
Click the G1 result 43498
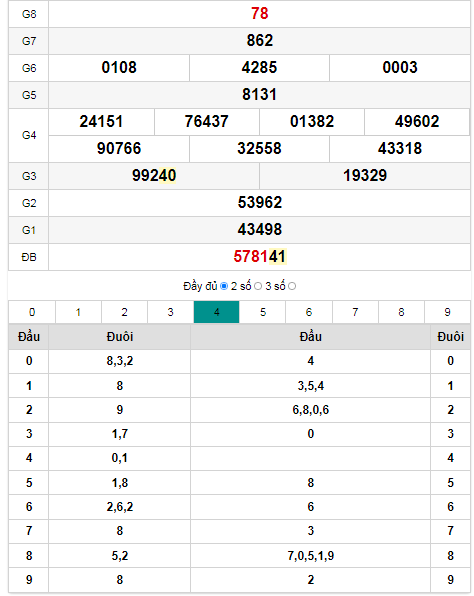pos(260,230)
